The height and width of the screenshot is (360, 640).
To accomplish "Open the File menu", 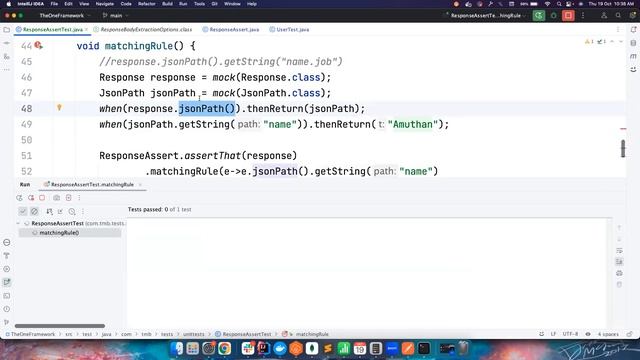I will (x=54, y=4).
